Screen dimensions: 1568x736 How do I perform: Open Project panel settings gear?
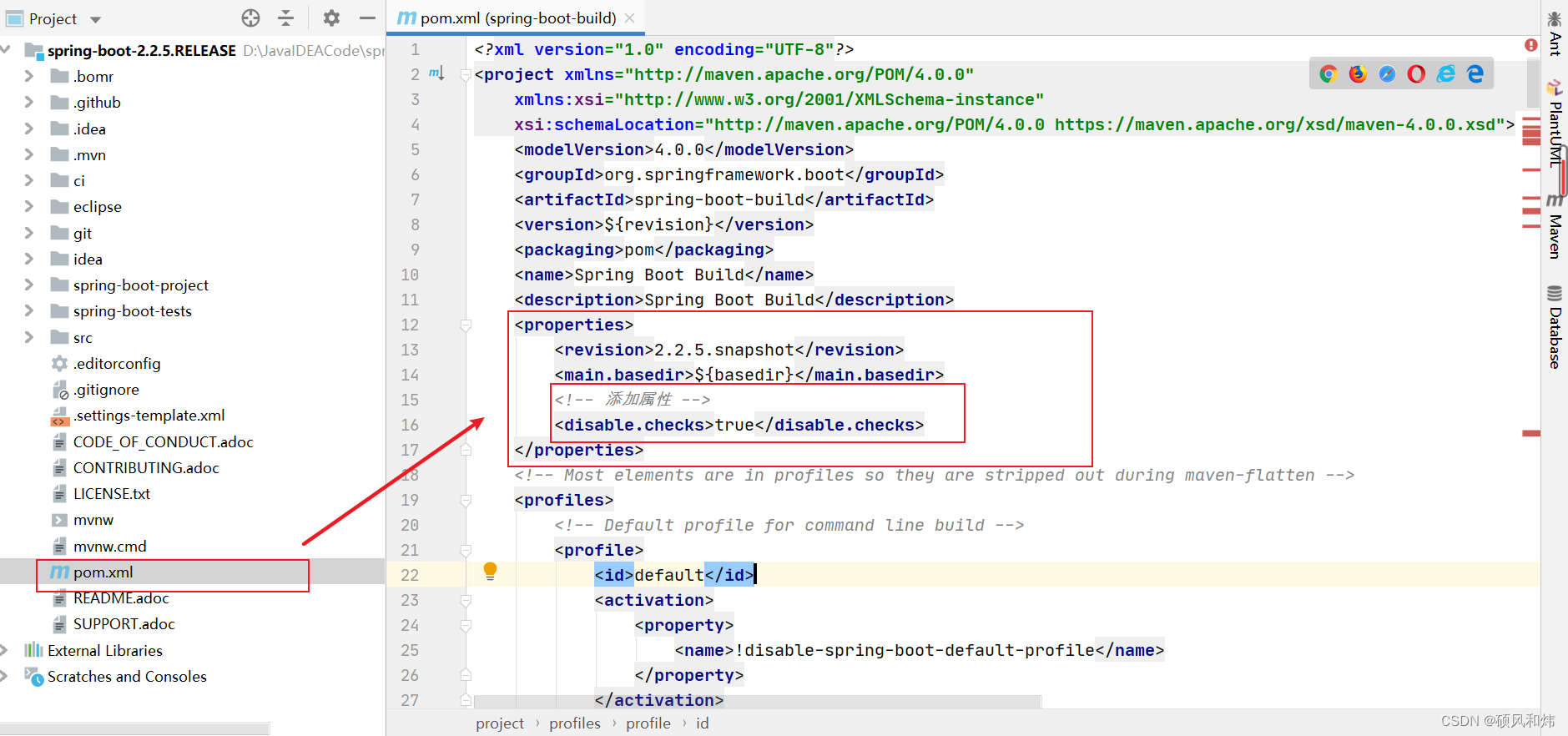coord(331,18)
